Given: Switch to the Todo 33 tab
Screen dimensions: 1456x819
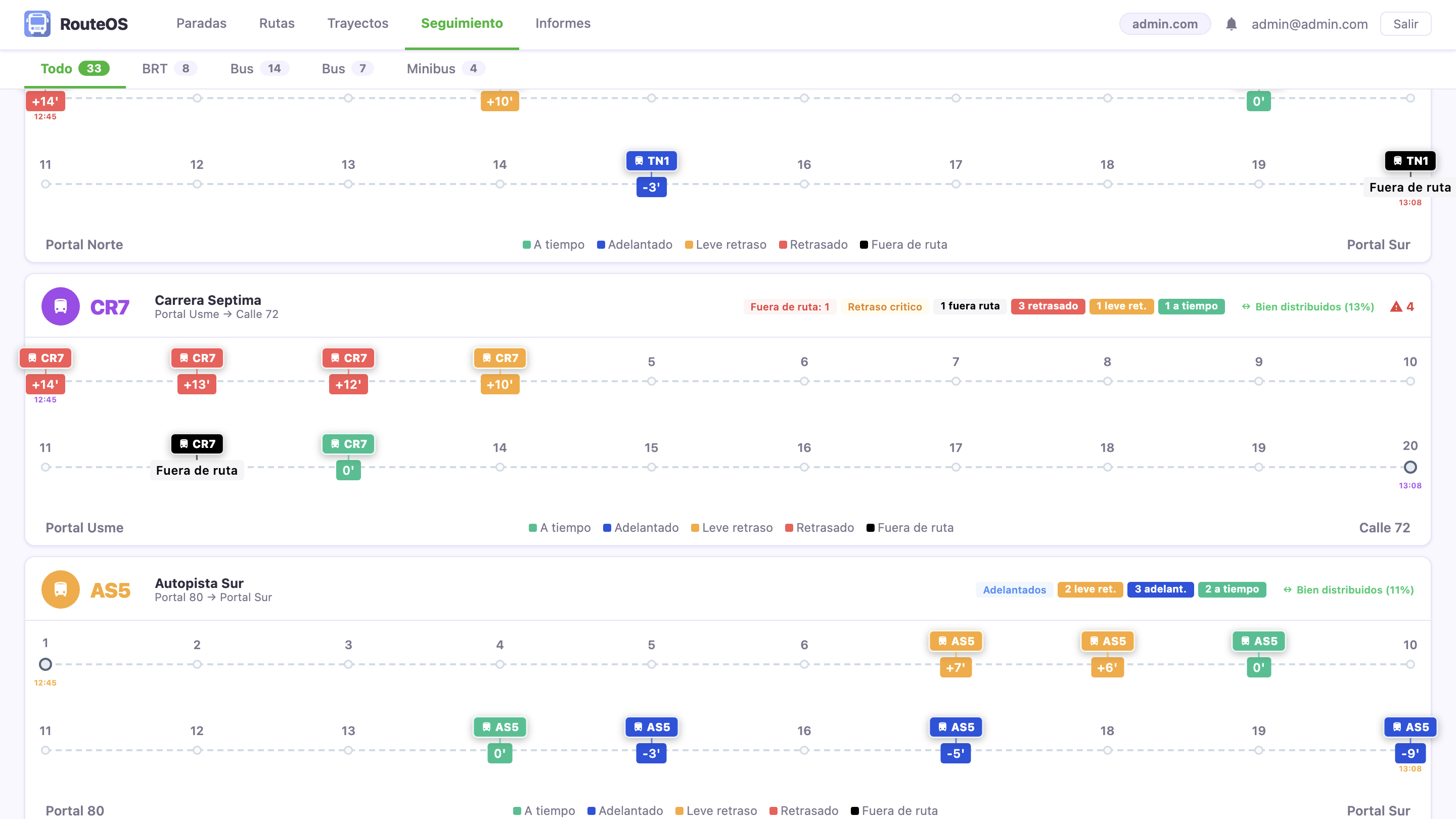Looking at the screenshot, I should pos(75,68).
